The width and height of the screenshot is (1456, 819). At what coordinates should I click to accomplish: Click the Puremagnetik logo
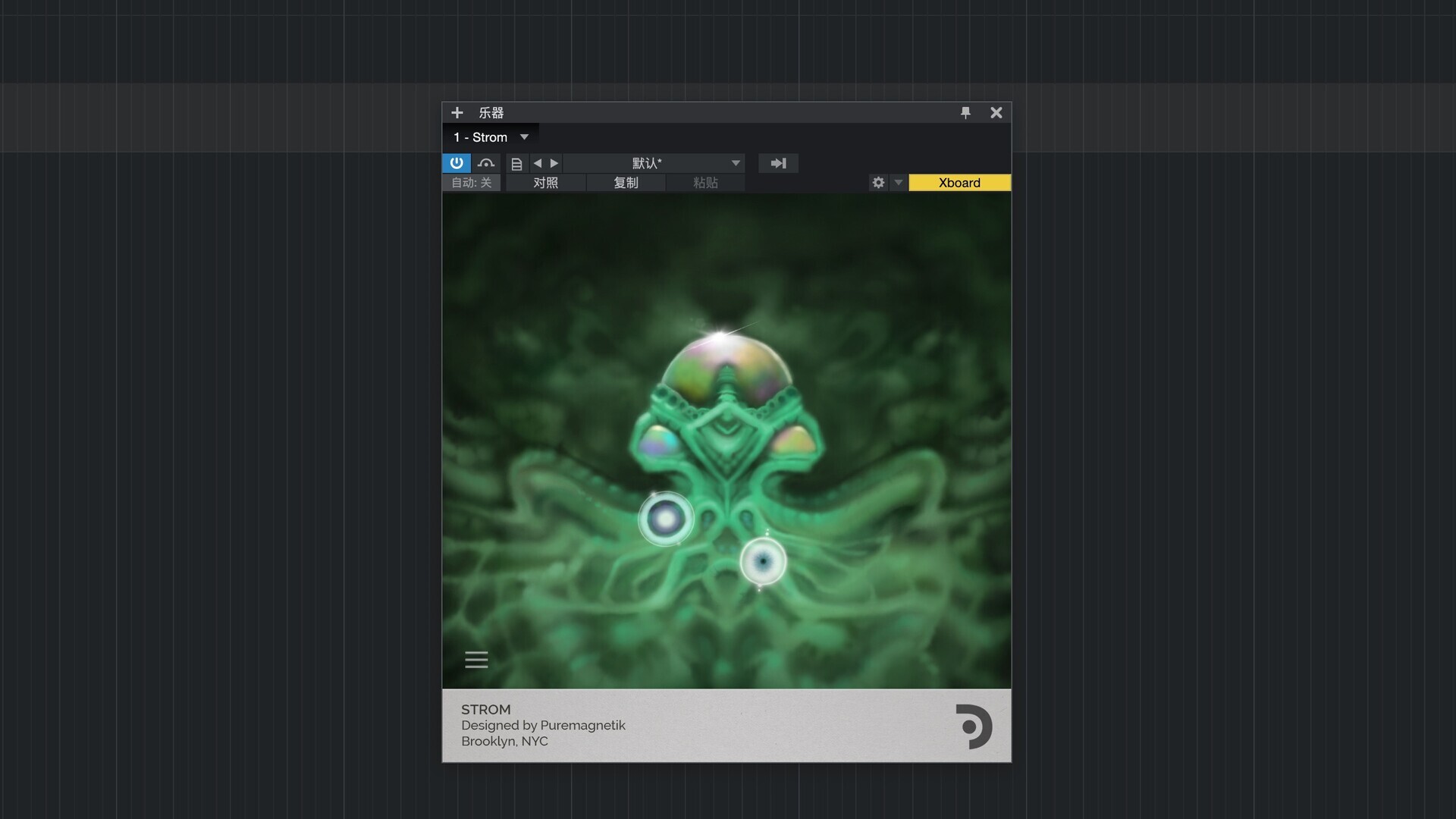973,726
